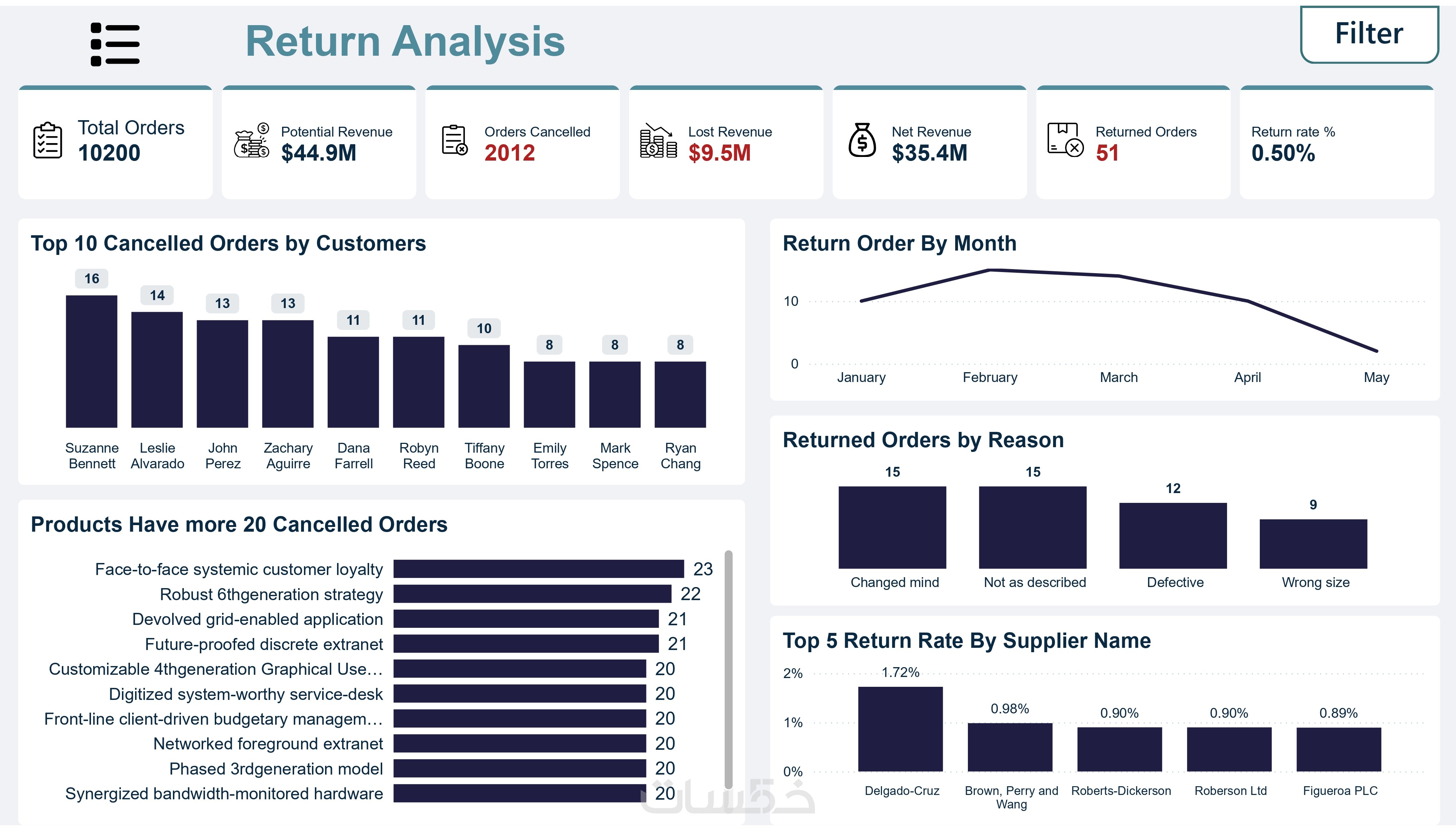Click the Lost Revenue declining chart icon

tap(658, 141)
